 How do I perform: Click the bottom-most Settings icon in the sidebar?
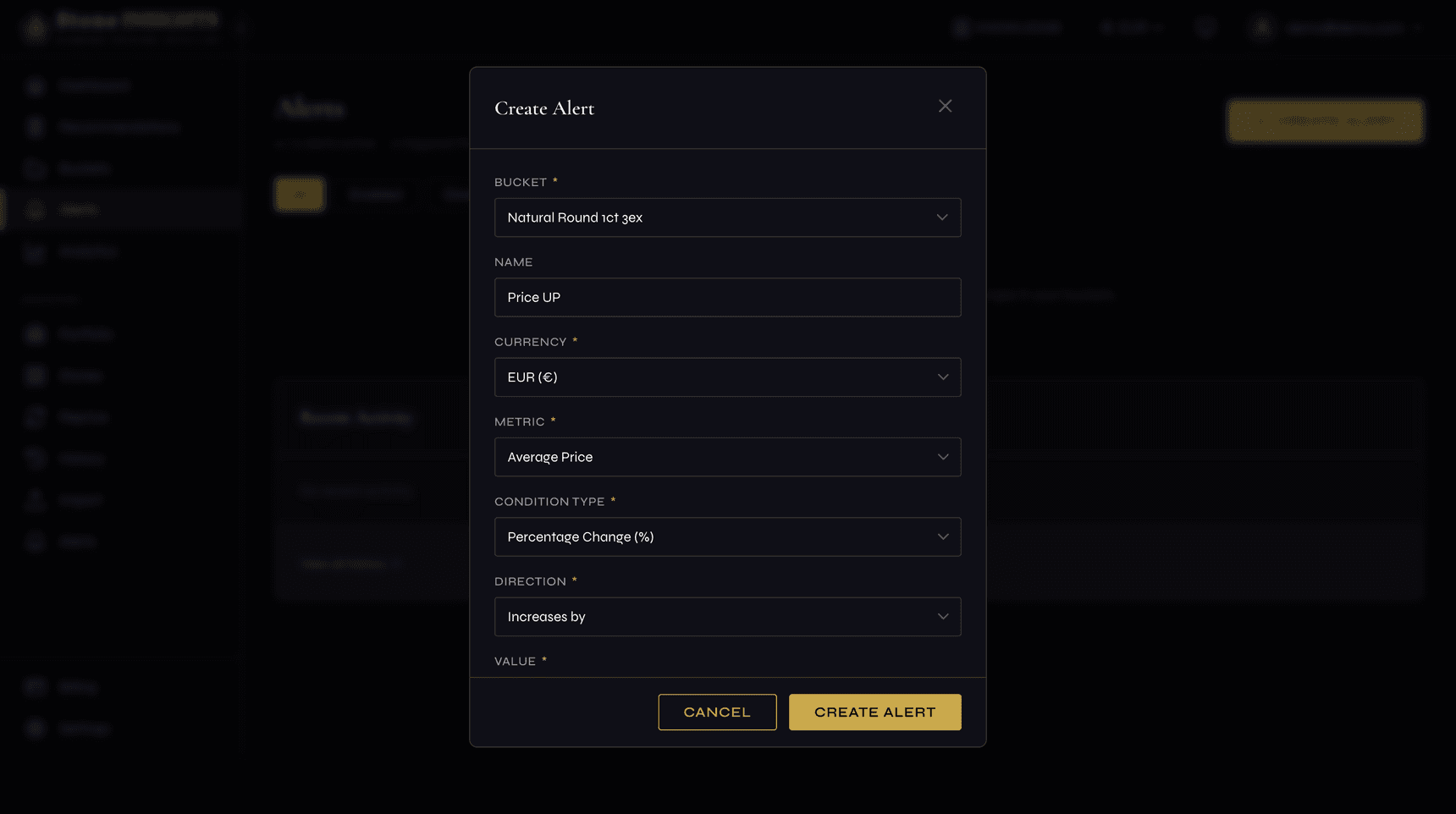(35, 728)
